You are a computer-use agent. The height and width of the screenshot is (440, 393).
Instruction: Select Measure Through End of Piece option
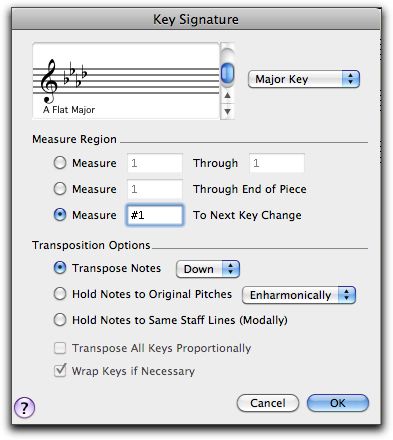(x=60, y=189)
